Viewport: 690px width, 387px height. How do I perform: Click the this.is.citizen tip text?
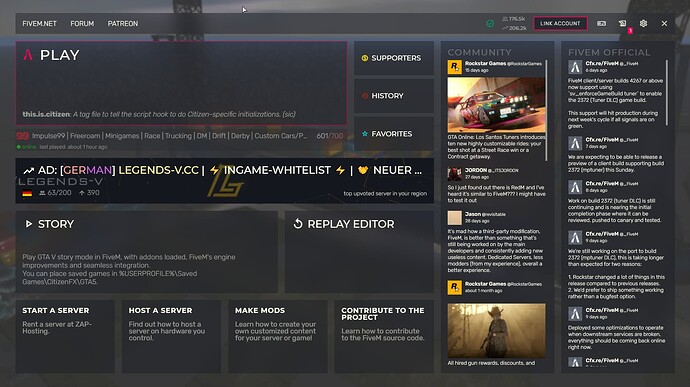pos(159,114)
